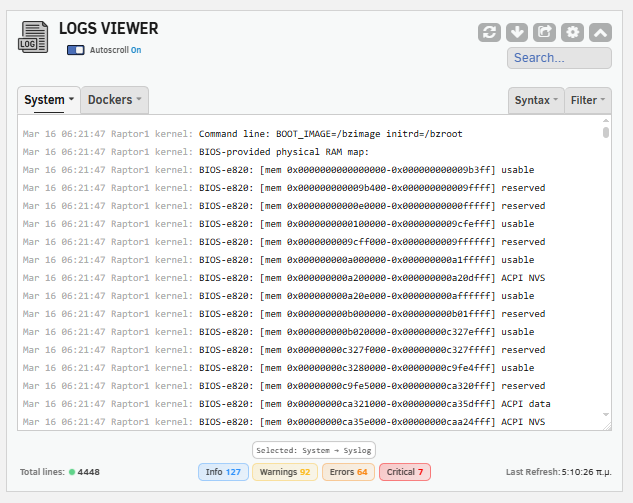Click the LOG document icon
The width and height of the screenshot is (633, 503).
[x=33, y=37]
